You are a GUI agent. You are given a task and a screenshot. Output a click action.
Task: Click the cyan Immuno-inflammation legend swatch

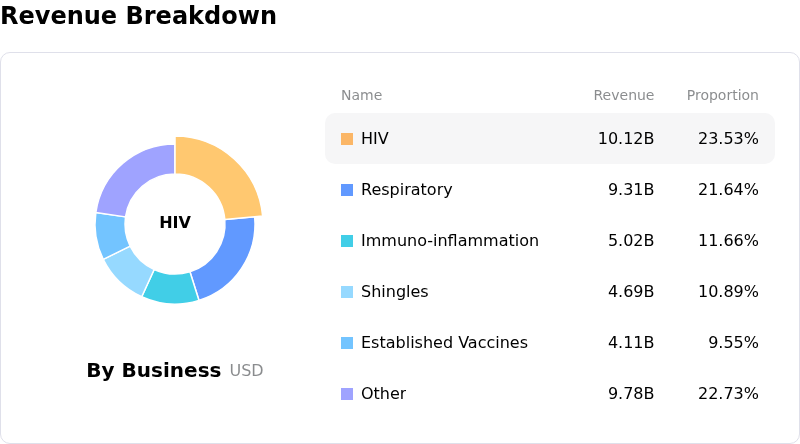[347, 241]
